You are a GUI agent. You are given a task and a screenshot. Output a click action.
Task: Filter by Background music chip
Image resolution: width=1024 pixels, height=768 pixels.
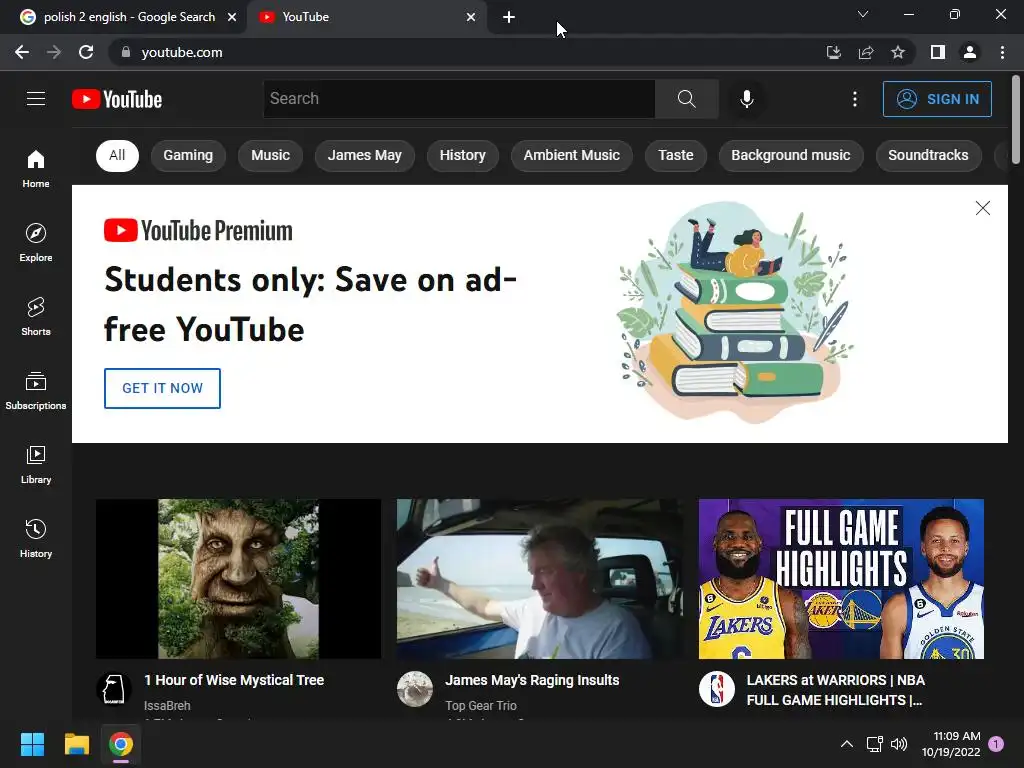click(x=791, y=155)
